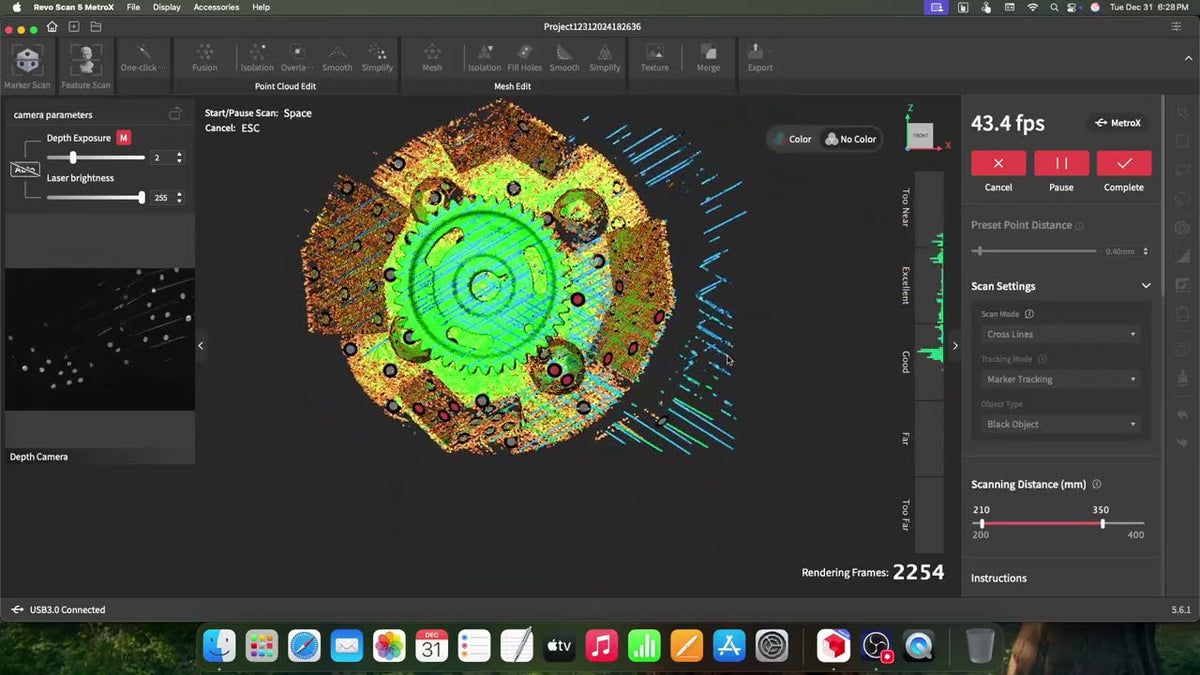Click the MetroX device switch button
Screen dimensions: 1200x675
[1117, 123]
